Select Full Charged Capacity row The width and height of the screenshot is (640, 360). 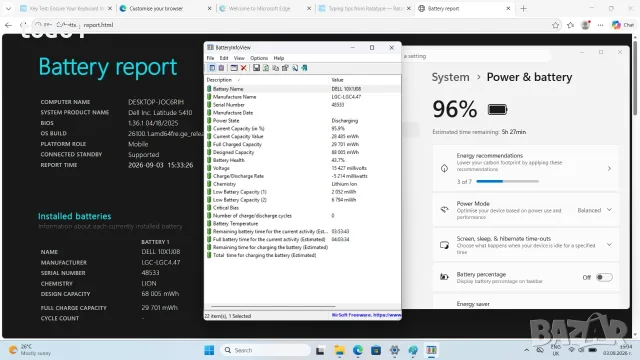[x=303, y=144]
